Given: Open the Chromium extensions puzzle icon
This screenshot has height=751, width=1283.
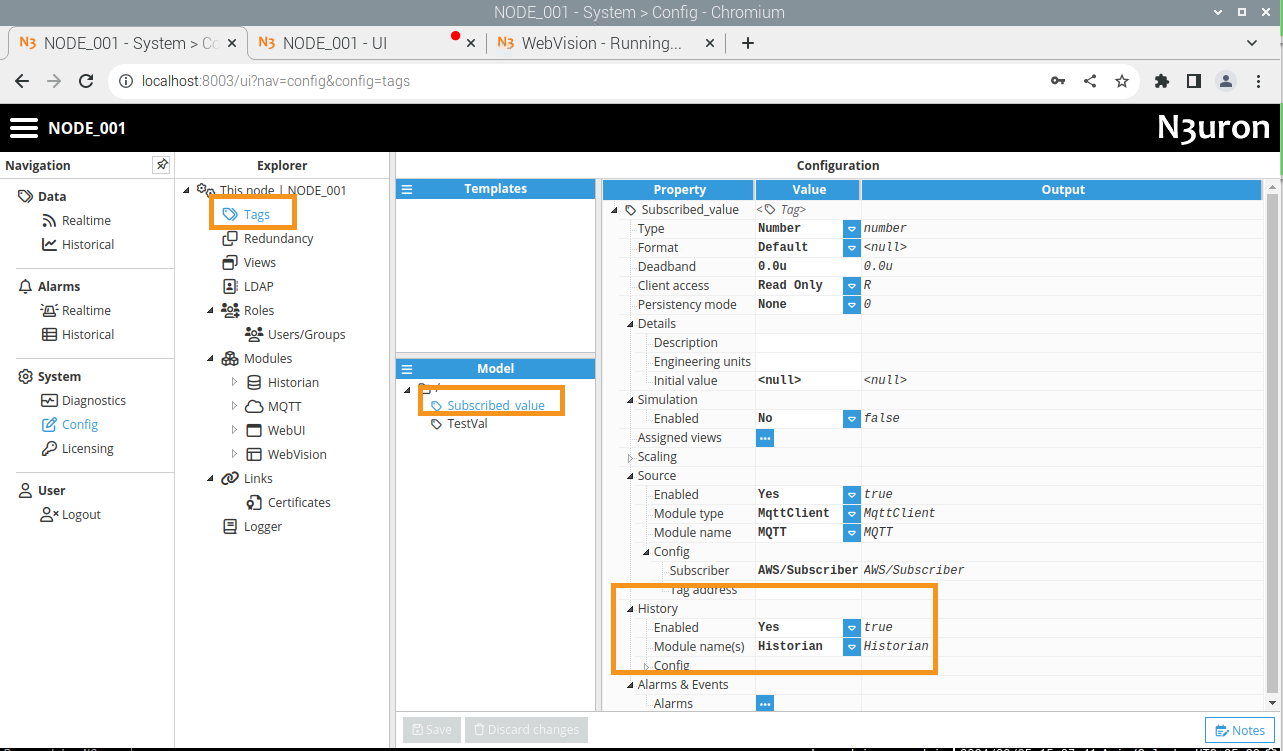Looking at the screenshot, I should coord(1162,81).
